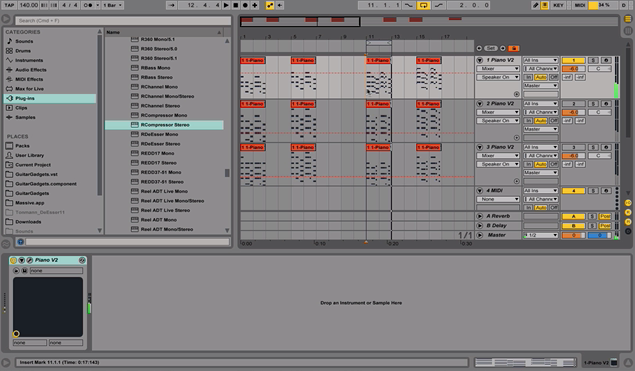635x371 pixels.
Task: Fold track 1 Piano V2
Action: pyautogui.click(x=480, y=60)
